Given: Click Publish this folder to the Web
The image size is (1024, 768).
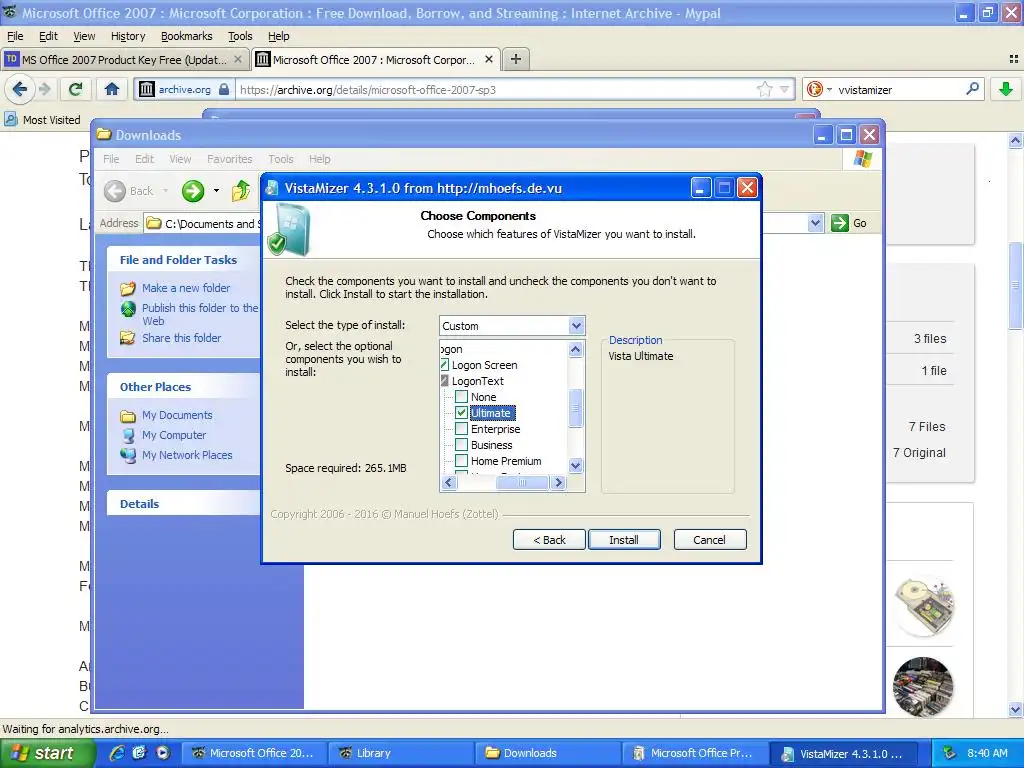Looking at the screenshot, I should coord(200,314).
